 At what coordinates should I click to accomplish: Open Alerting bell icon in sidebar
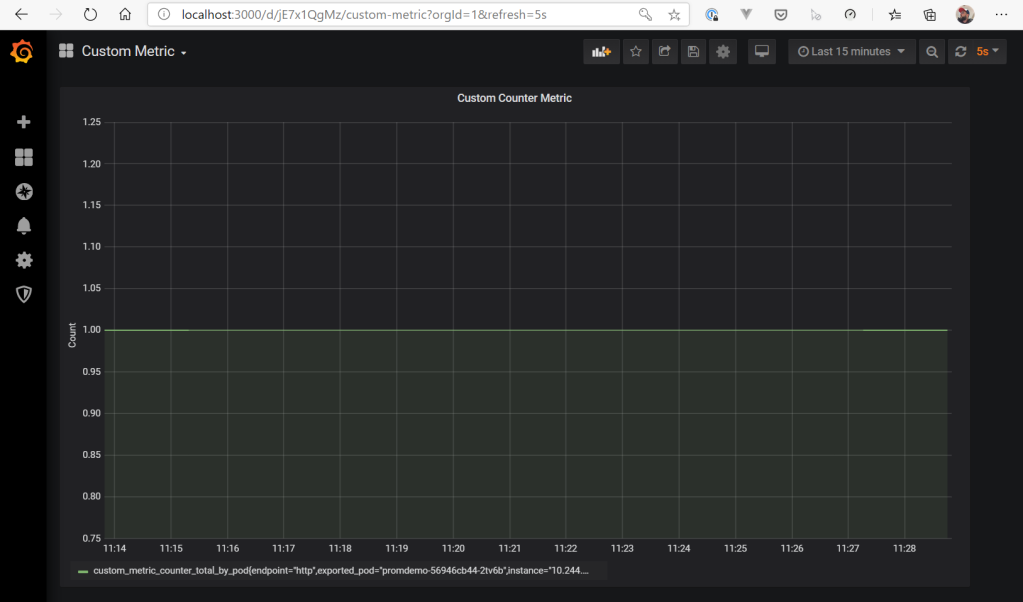point(24,226)
